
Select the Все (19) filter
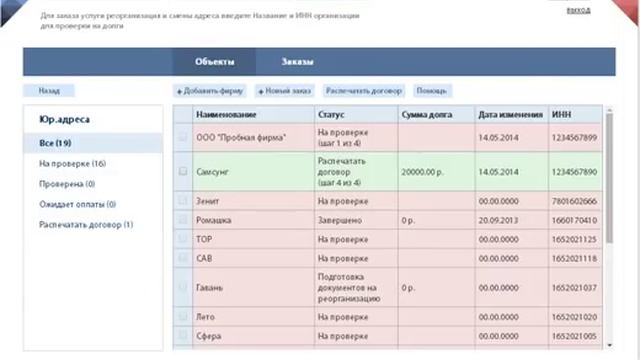[x=93, y=143]
